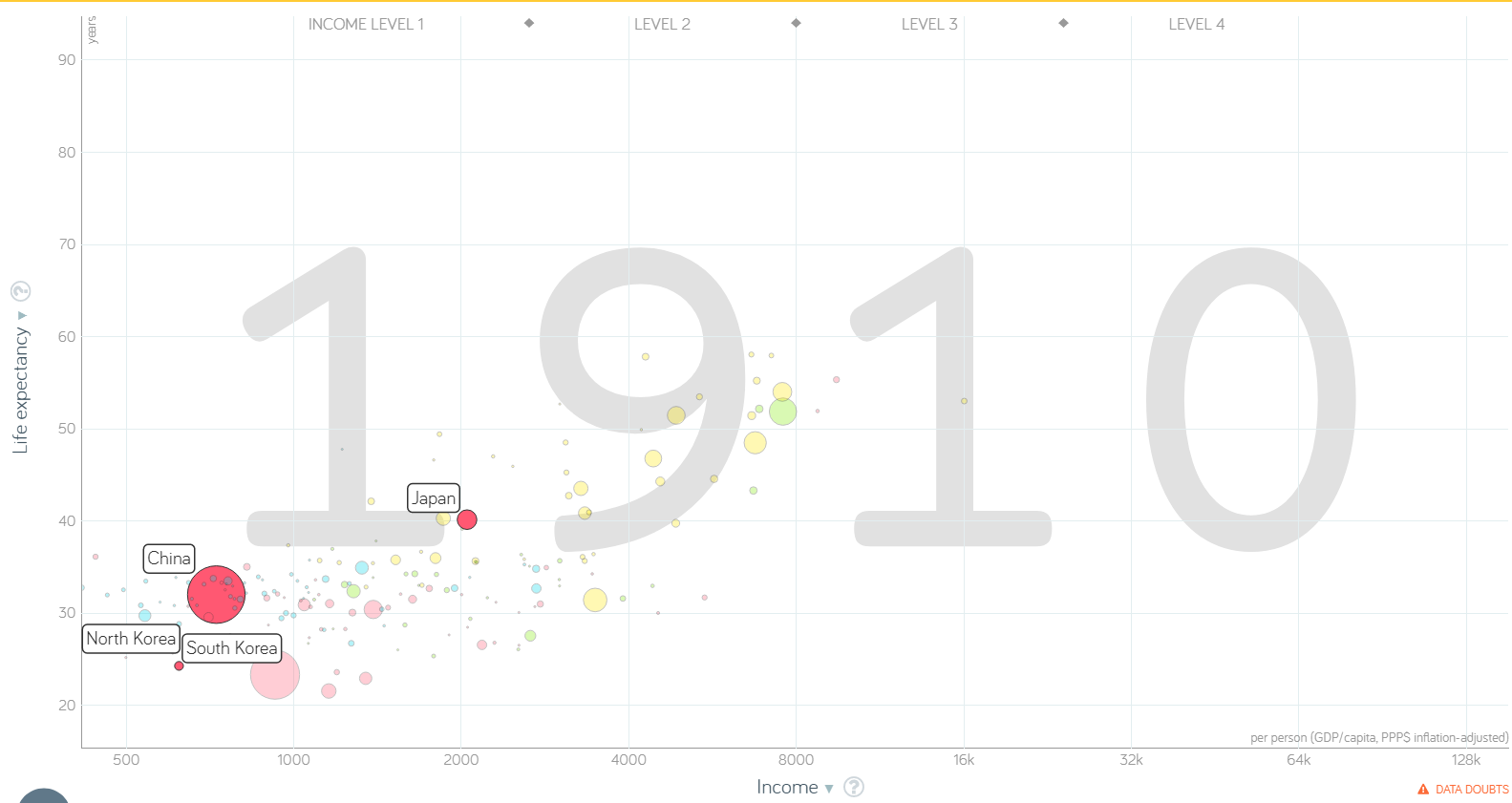The image size is (1512, 803).
Task: Select the South Korea label
Action: pos(232,648)
